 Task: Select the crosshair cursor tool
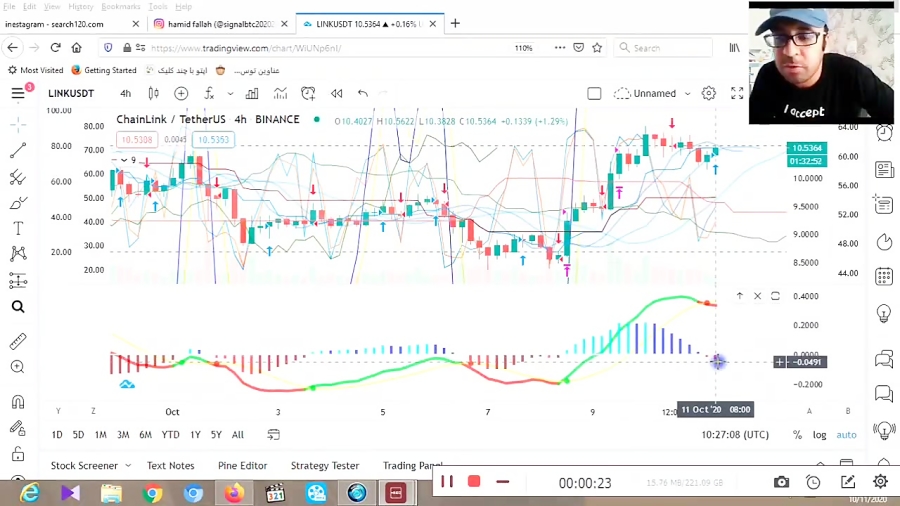coord(18,124)
